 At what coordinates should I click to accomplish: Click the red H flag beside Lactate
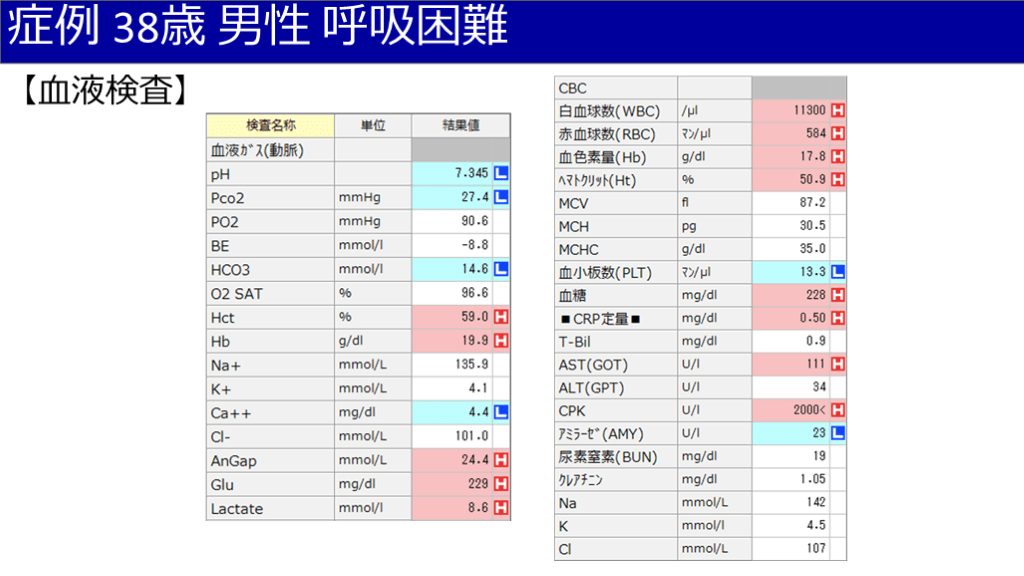(x=501, y=508)
